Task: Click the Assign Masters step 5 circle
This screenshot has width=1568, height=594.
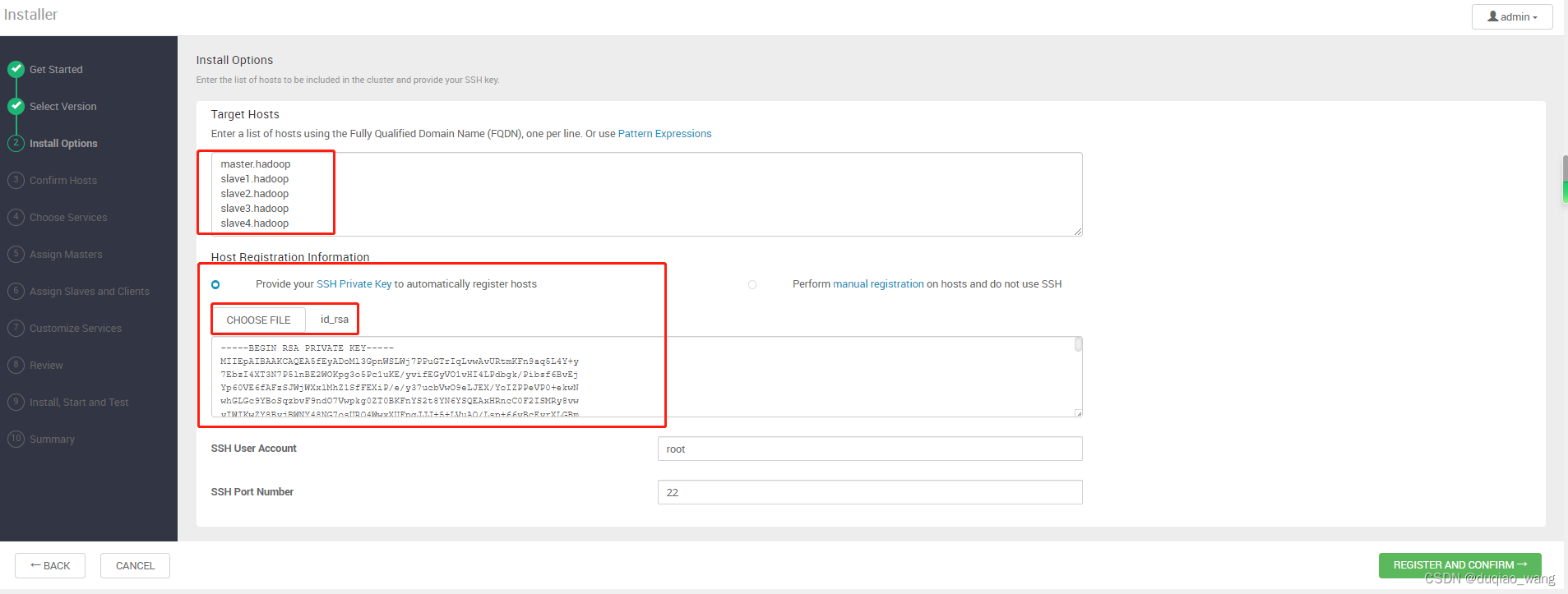Action: [16, 254]
